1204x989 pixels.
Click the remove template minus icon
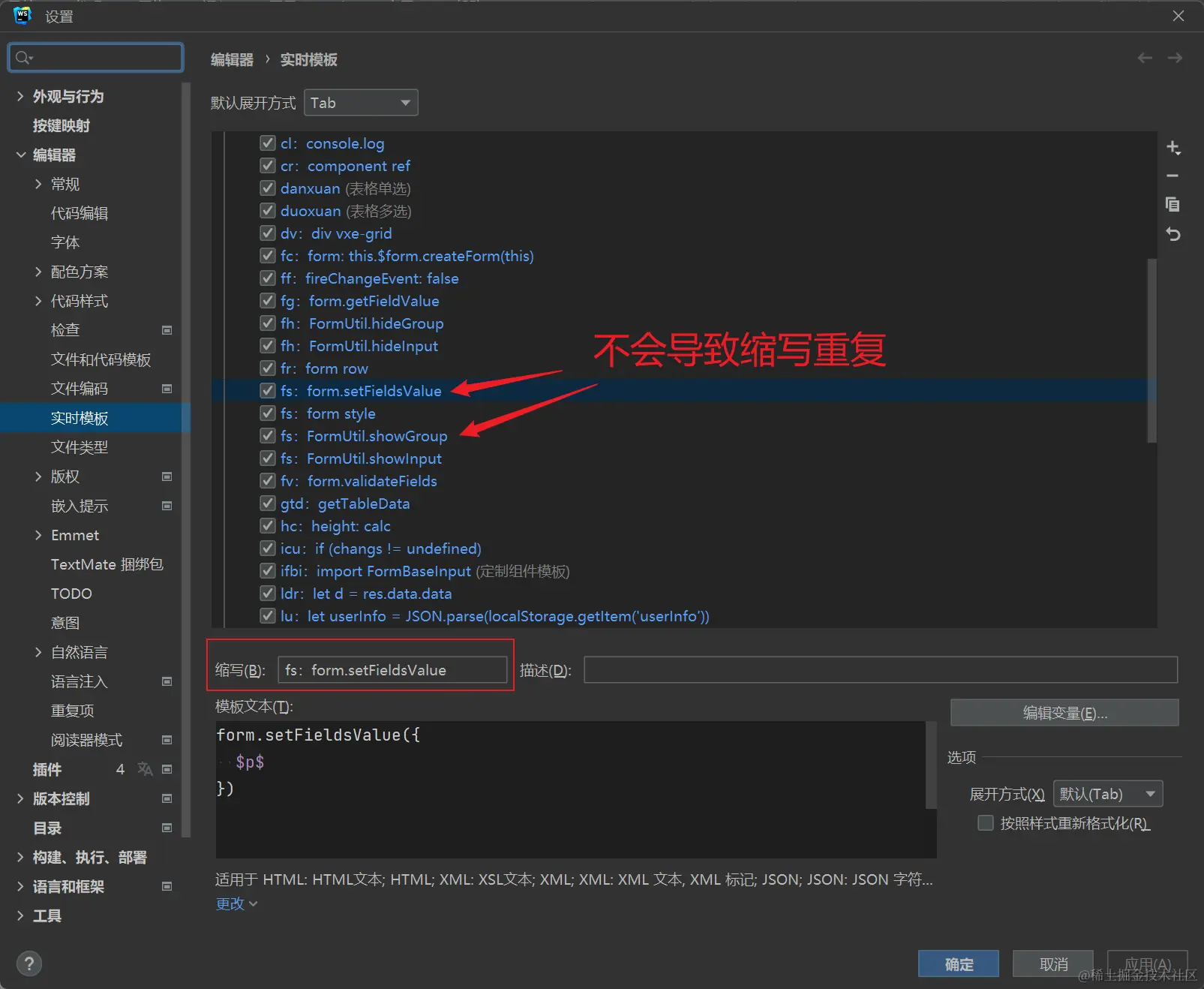pos(1173,176)
